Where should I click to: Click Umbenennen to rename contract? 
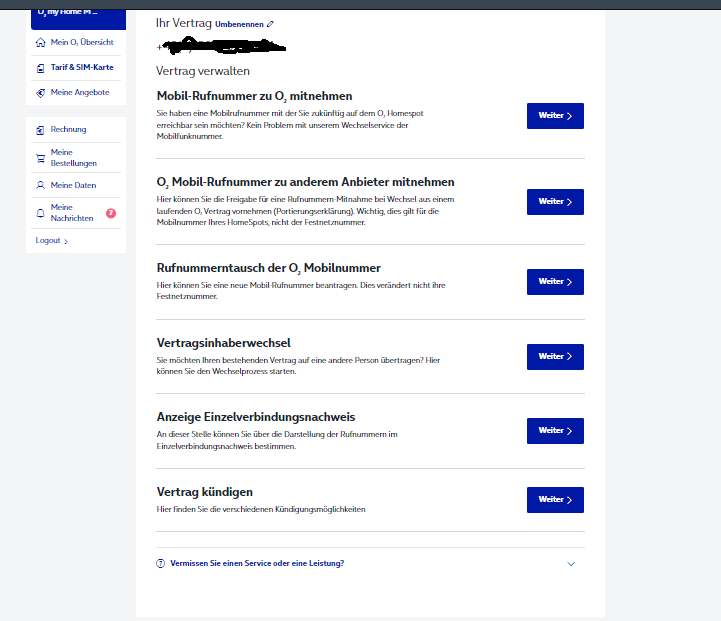pos(239,24)
